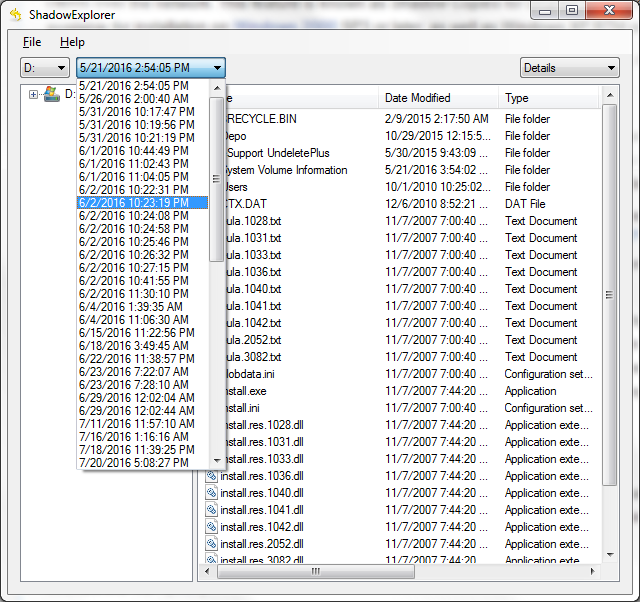Click the D: drive icon in tree
Viewport: 640px width, 602px height.
52,94
